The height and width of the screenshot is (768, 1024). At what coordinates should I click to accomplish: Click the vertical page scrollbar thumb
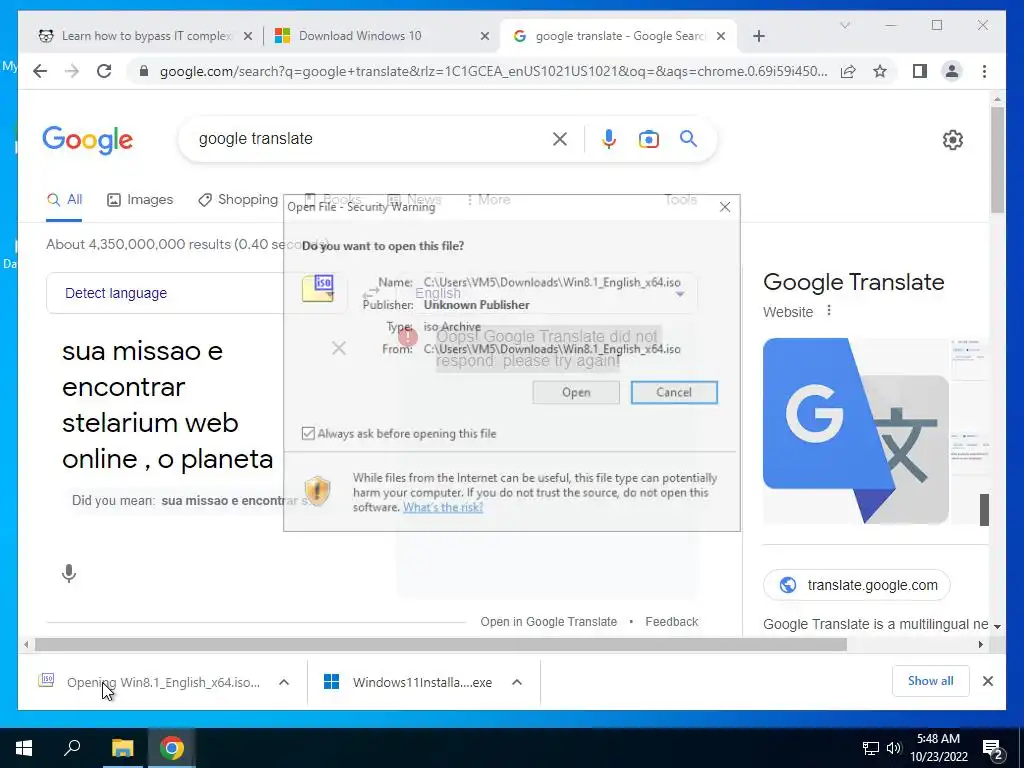997,159
